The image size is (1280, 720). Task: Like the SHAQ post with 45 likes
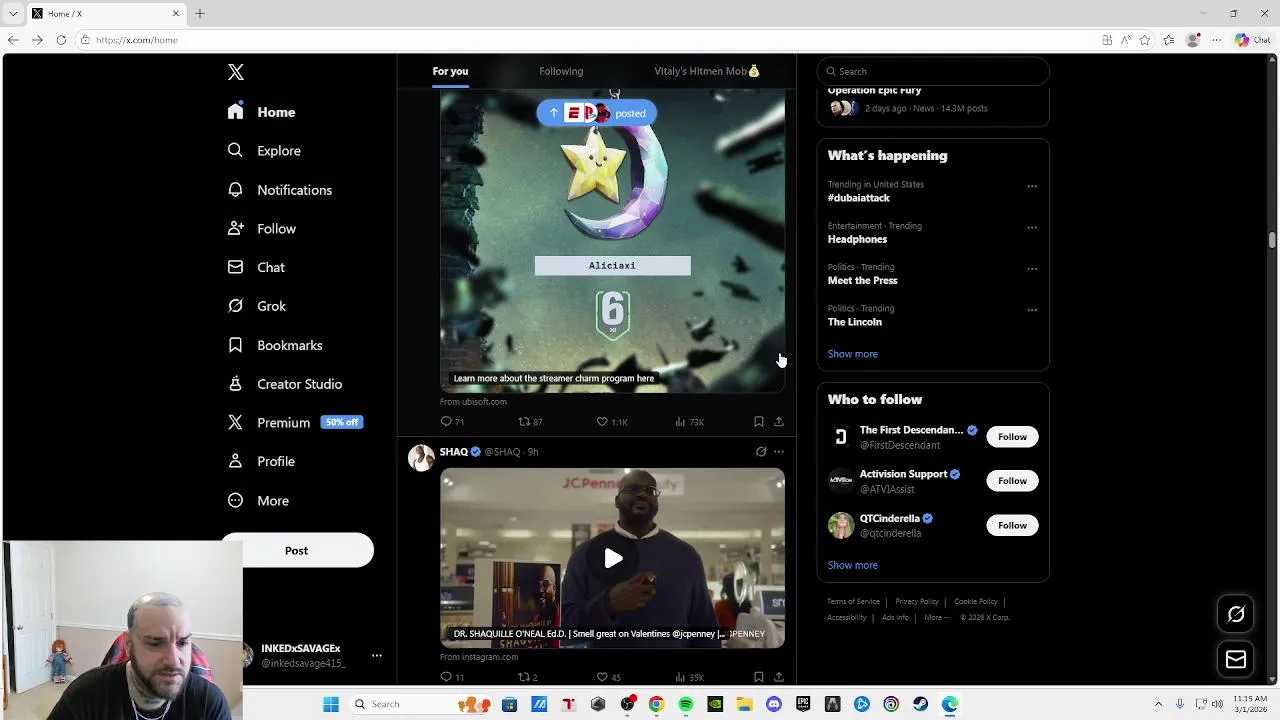coord(609,677)
